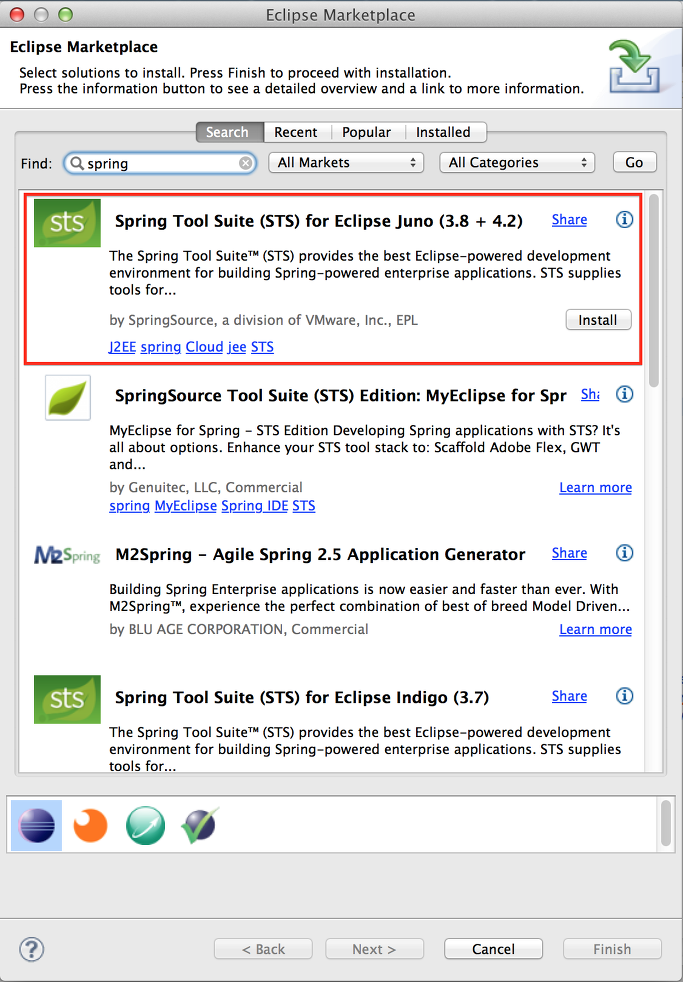
Task: Click the Marketplace install arrow icon in header
Action: [634, 66]
